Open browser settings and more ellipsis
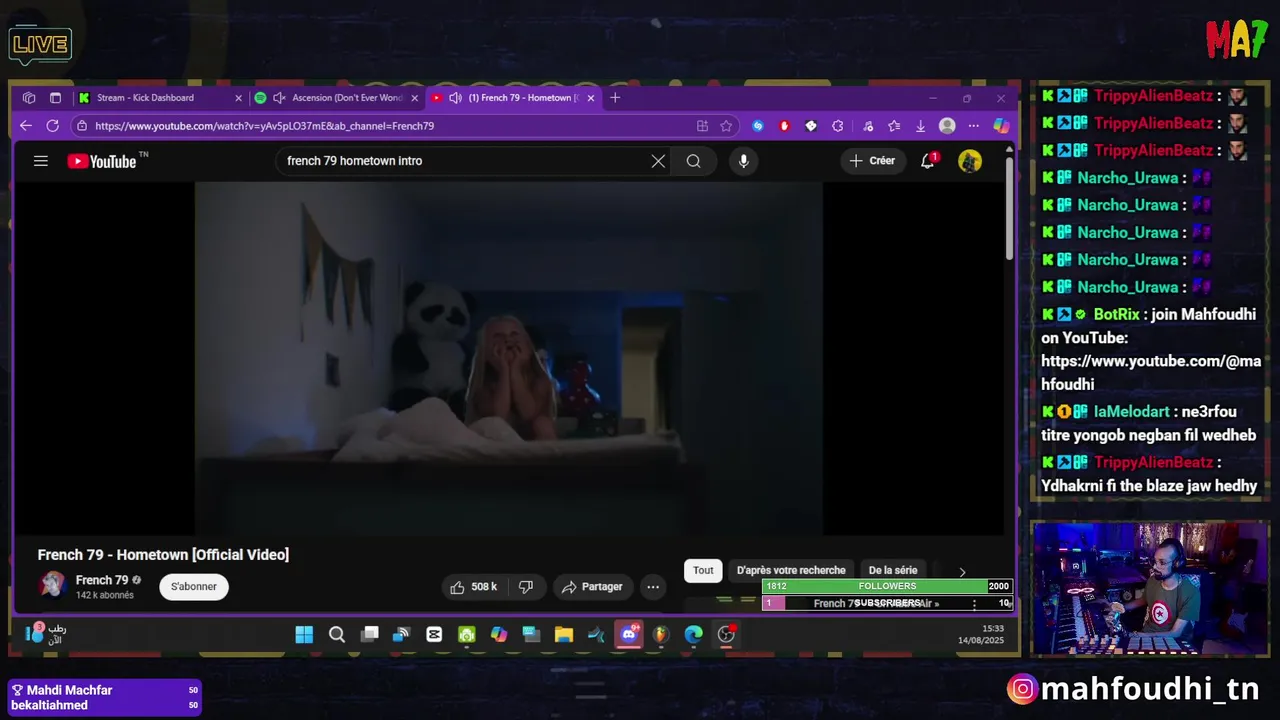The image size is (1280, 720). [973, 126]
